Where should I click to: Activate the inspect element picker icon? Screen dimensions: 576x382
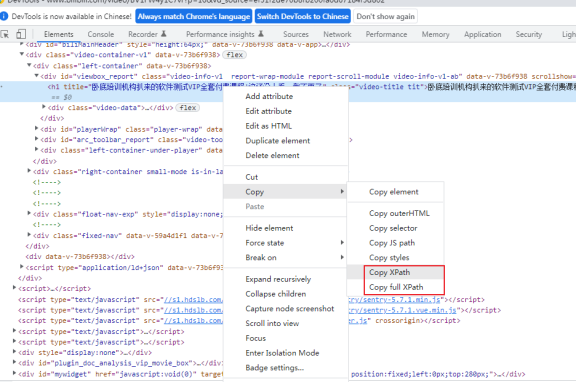(x=5, y=34)
